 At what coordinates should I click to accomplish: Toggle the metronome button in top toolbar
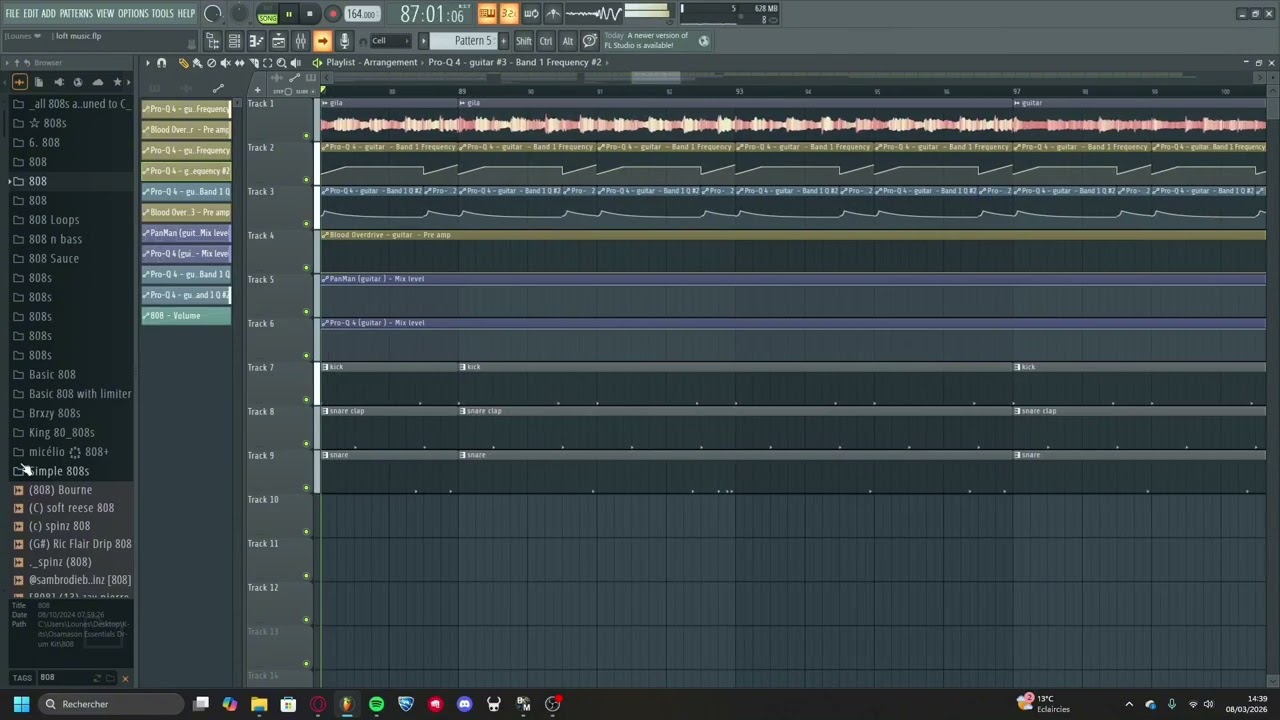[553, 13]
